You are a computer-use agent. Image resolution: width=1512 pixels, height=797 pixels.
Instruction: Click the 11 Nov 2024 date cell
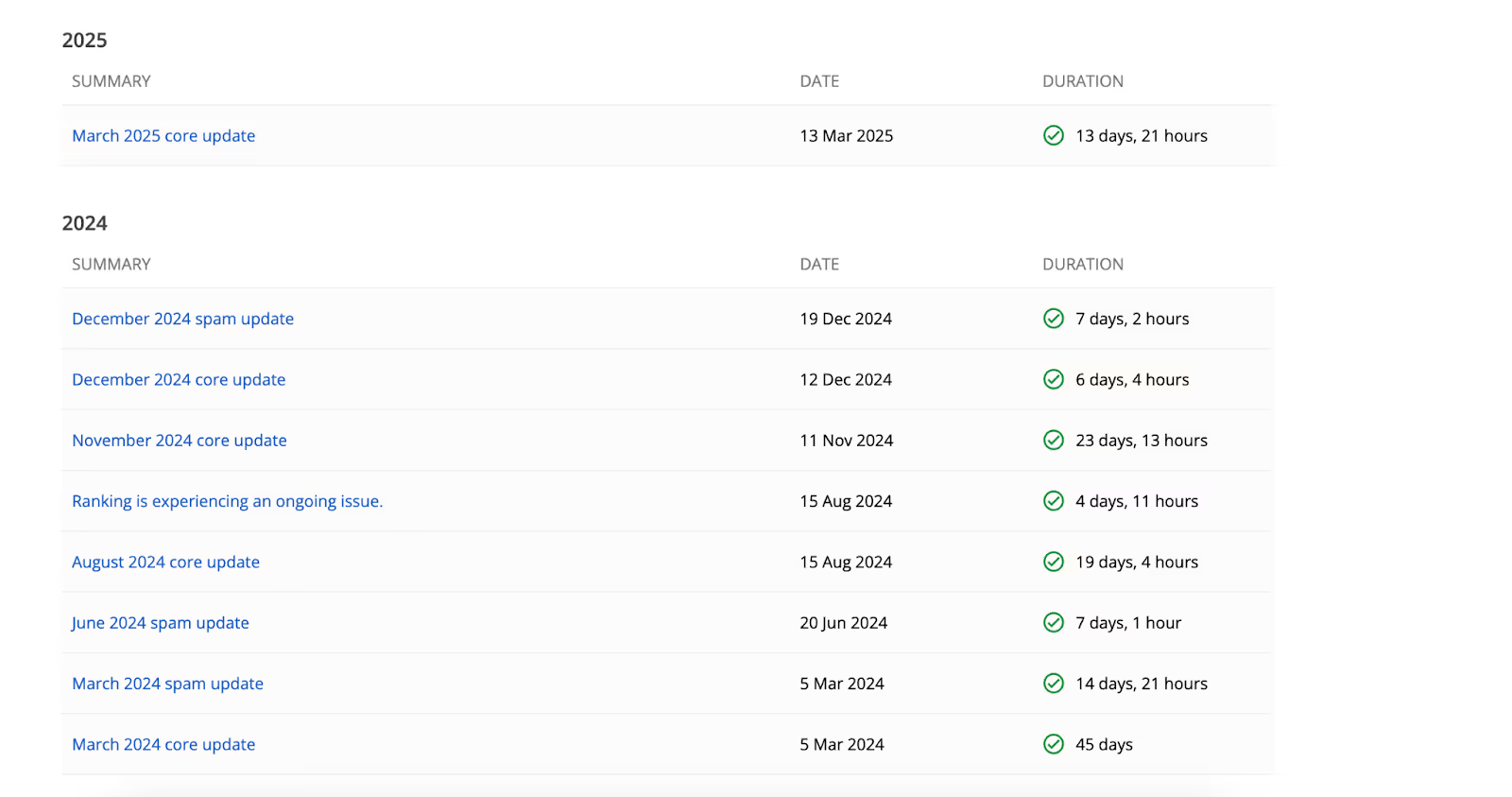[847, 441]
